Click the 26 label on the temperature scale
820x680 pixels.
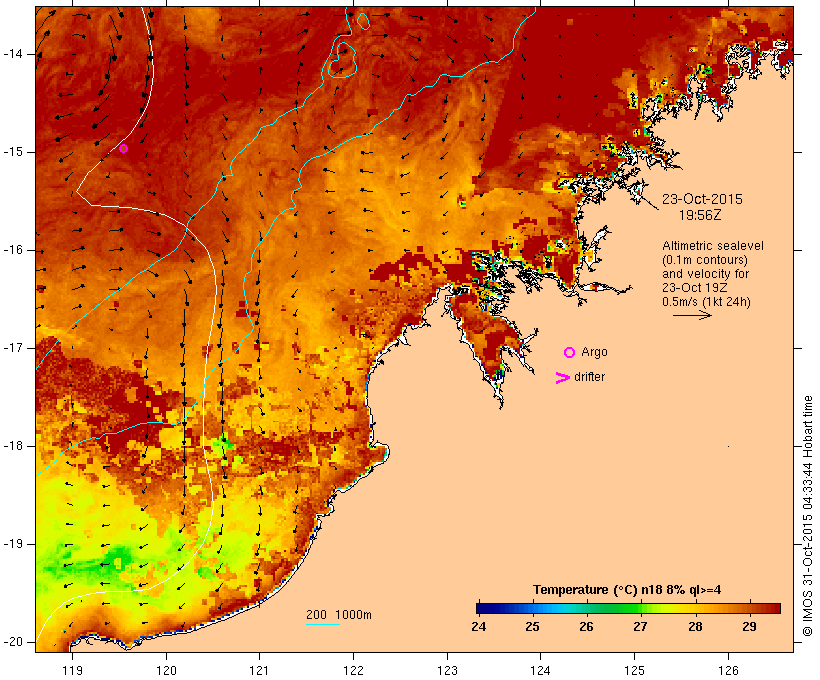tap(586, 626)
